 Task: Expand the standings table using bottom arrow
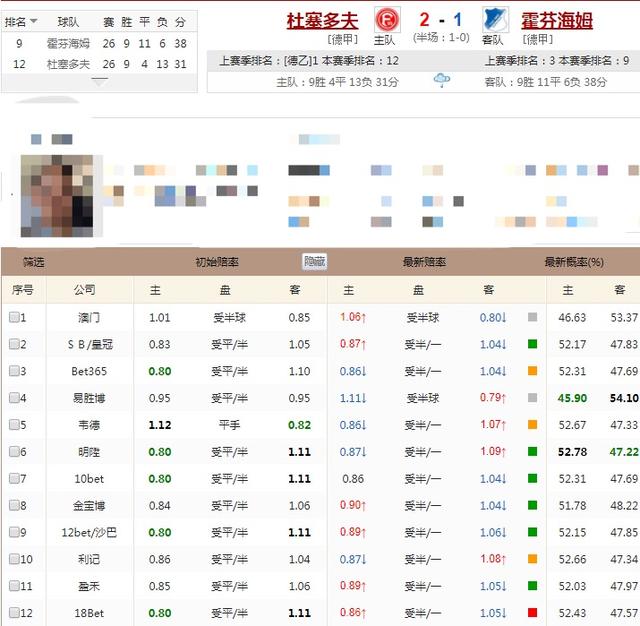click(99, 82)
